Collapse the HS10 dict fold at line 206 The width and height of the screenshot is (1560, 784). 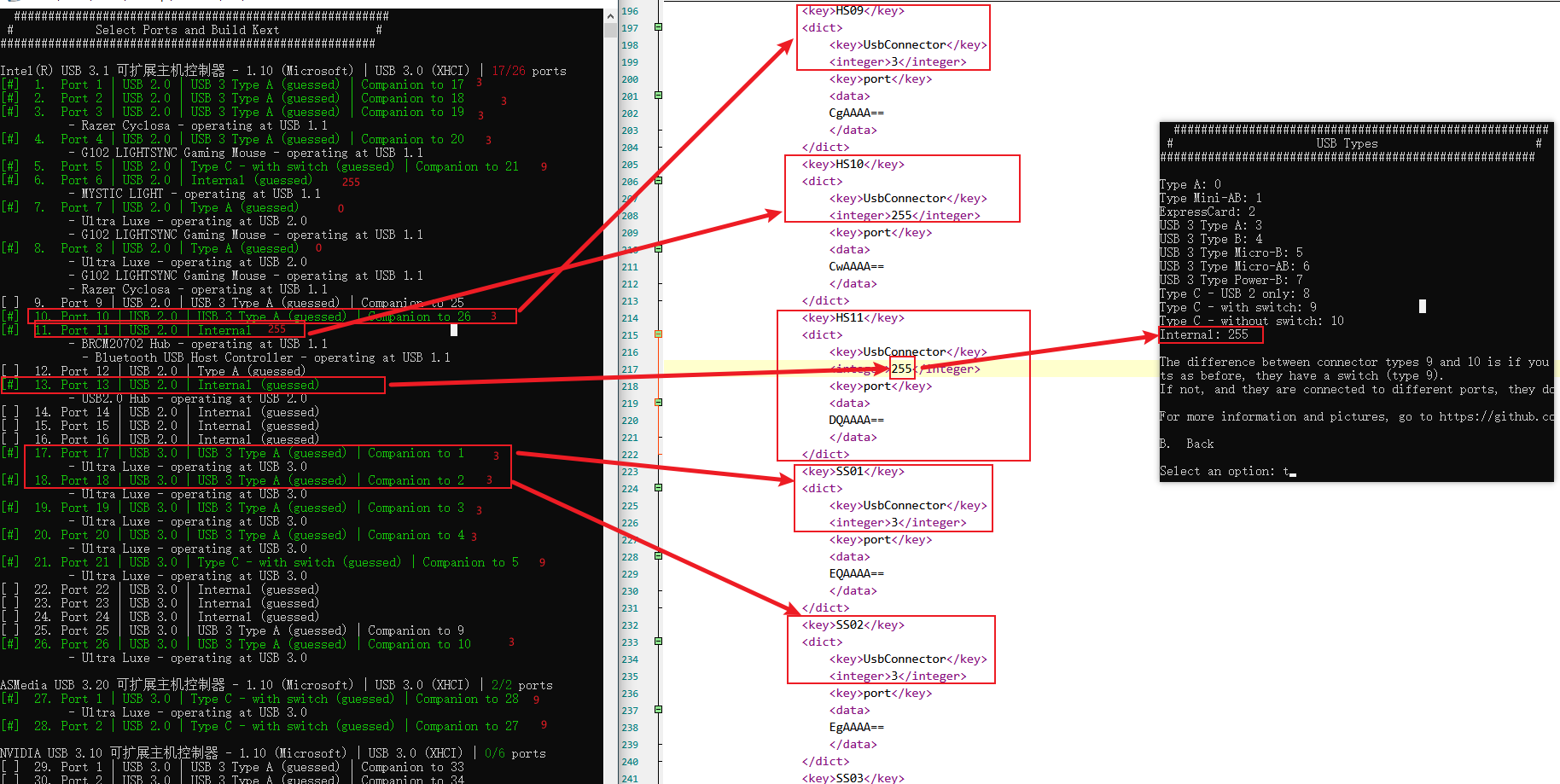(x=658, y=181)
